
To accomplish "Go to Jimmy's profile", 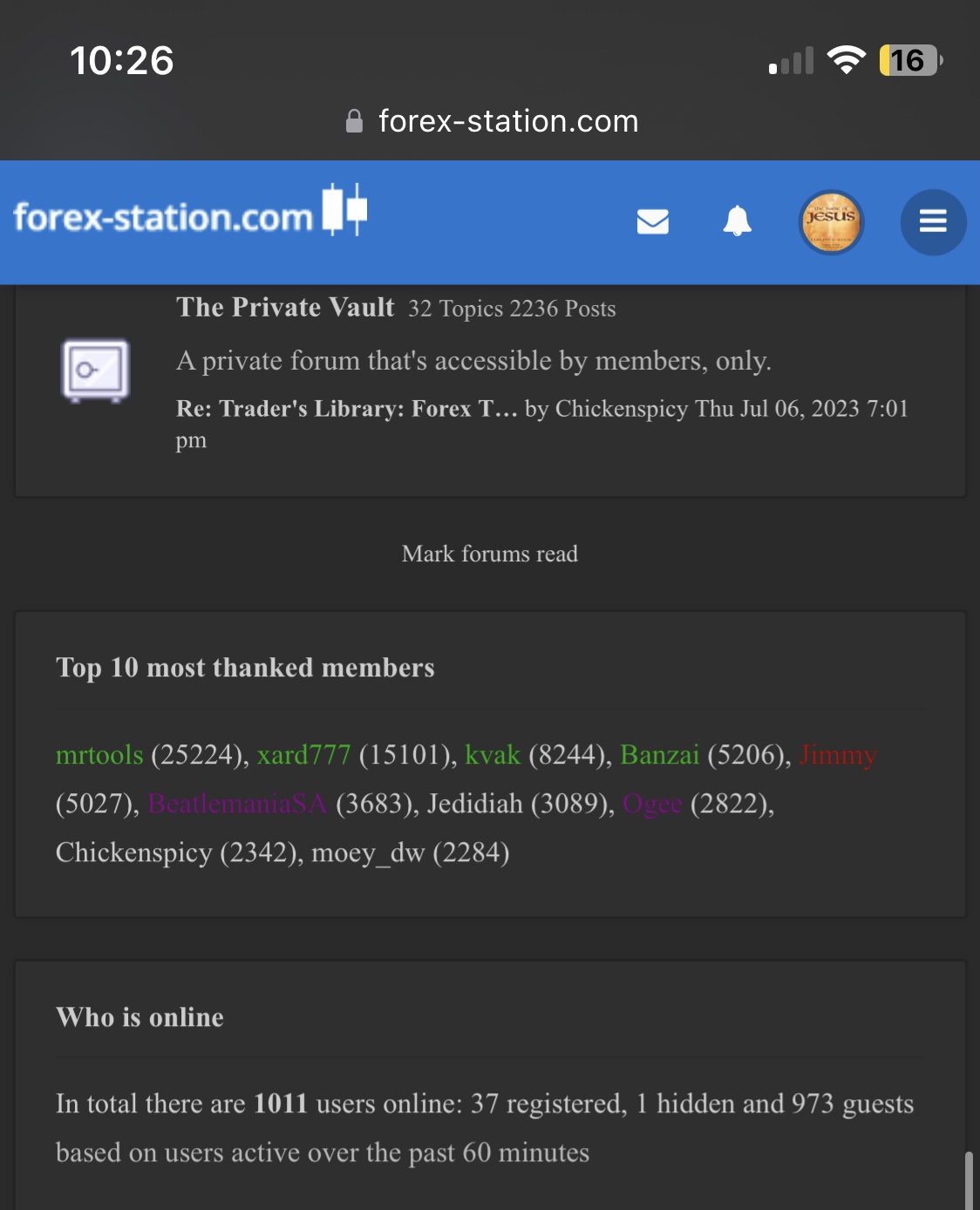I will tap(837, 755).
